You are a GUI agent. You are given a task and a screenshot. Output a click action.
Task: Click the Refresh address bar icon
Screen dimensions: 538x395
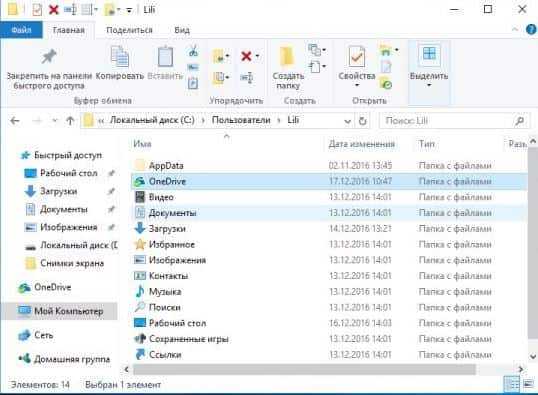(x=363, y=121)
